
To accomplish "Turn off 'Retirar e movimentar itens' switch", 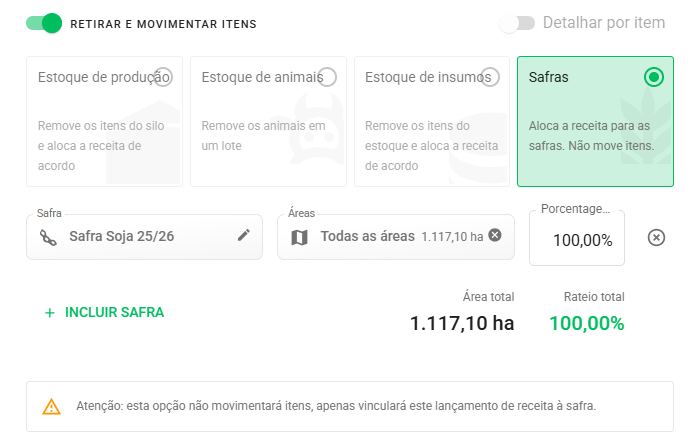I will (x=44, y=23).
